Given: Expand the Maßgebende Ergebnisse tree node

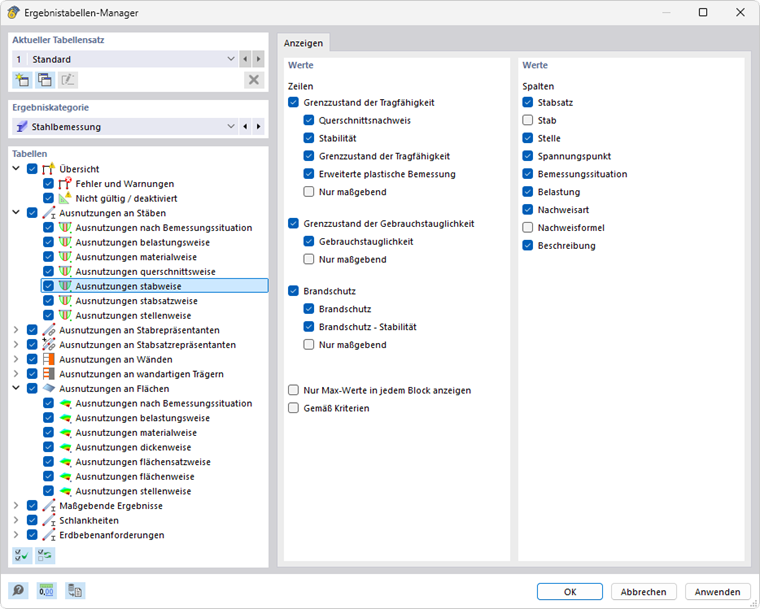Looking at the screenshot, I should click(16, 506).
